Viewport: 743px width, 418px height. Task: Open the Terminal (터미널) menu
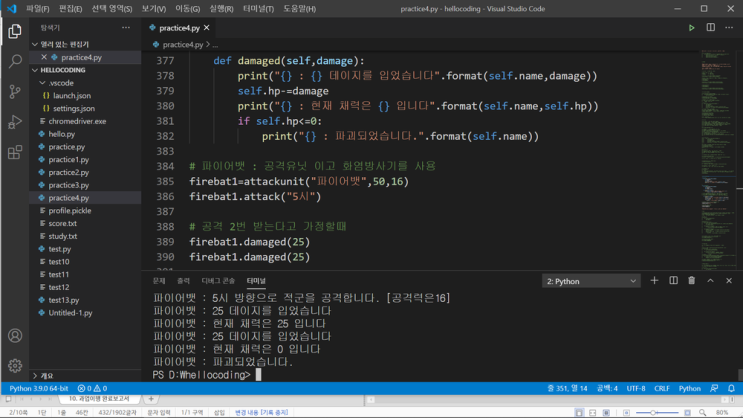coord(258,9)
